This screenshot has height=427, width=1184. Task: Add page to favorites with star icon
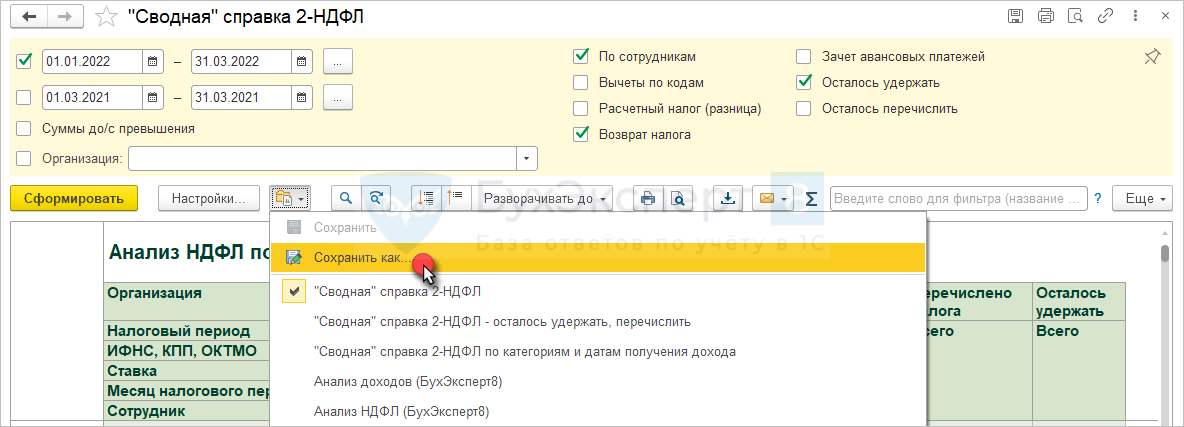coord(103,16)
